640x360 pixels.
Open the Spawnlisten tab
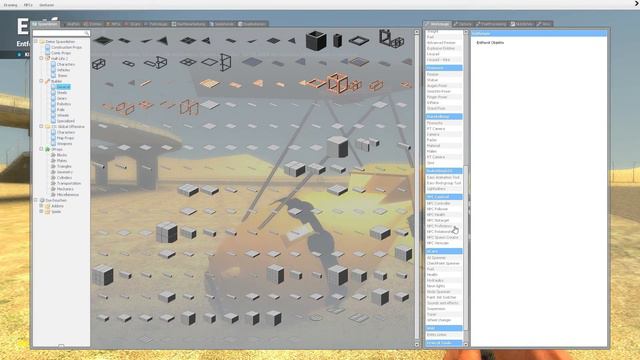pyautogui.click(x=46, y=24)
